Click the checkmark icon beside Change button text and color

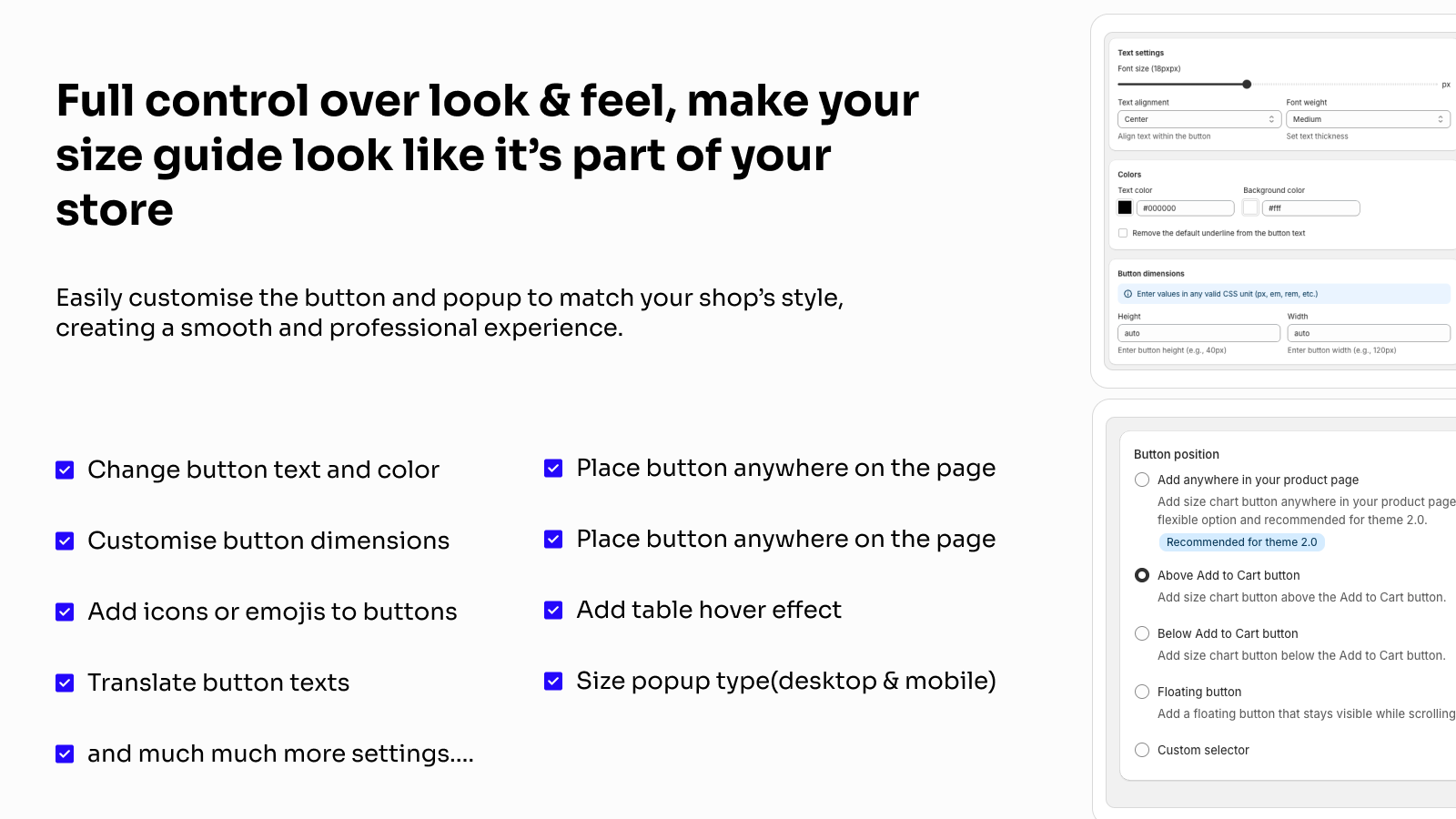tap(65, 470)
